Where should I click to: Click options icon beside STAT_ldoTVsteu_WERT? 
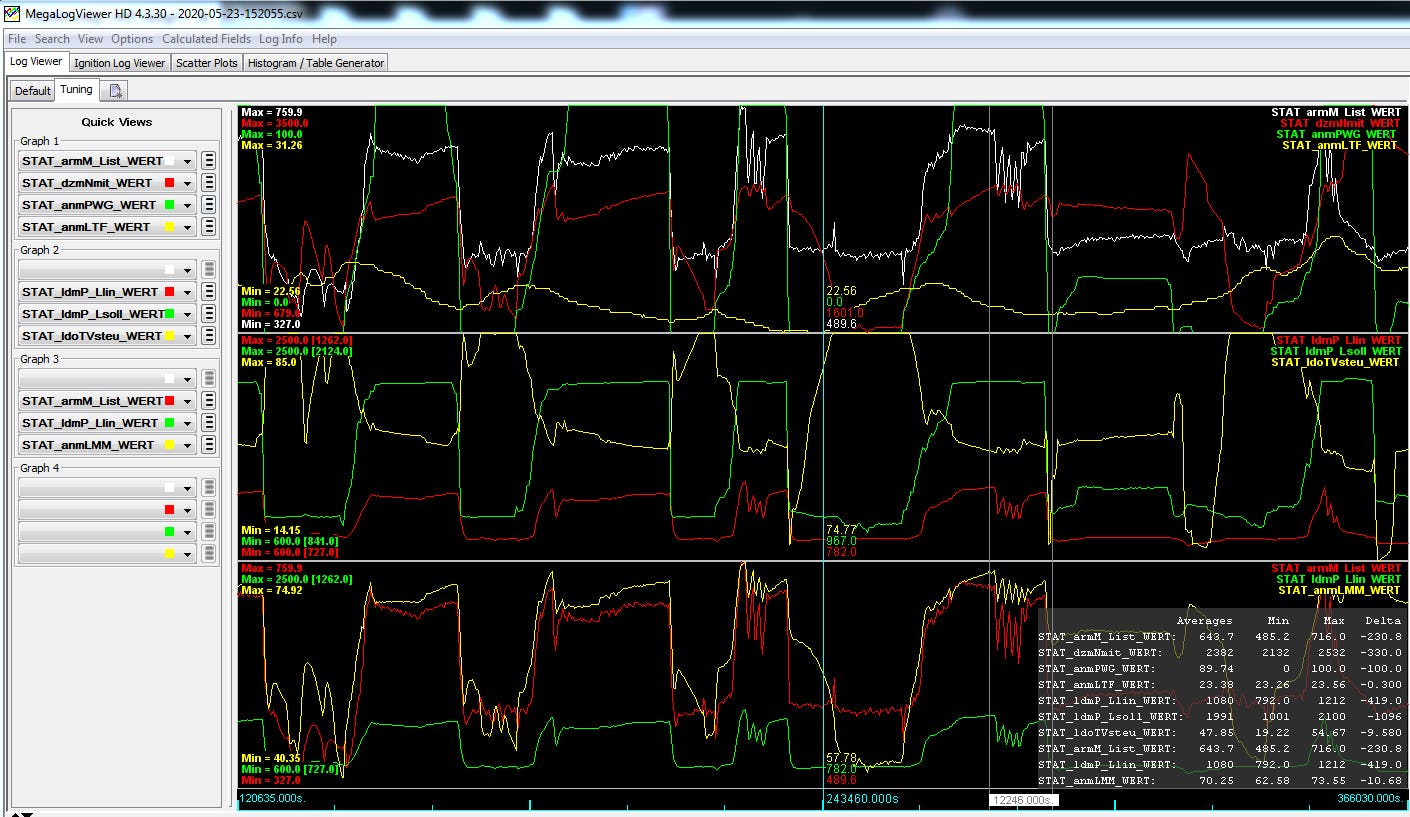(209, 336)
